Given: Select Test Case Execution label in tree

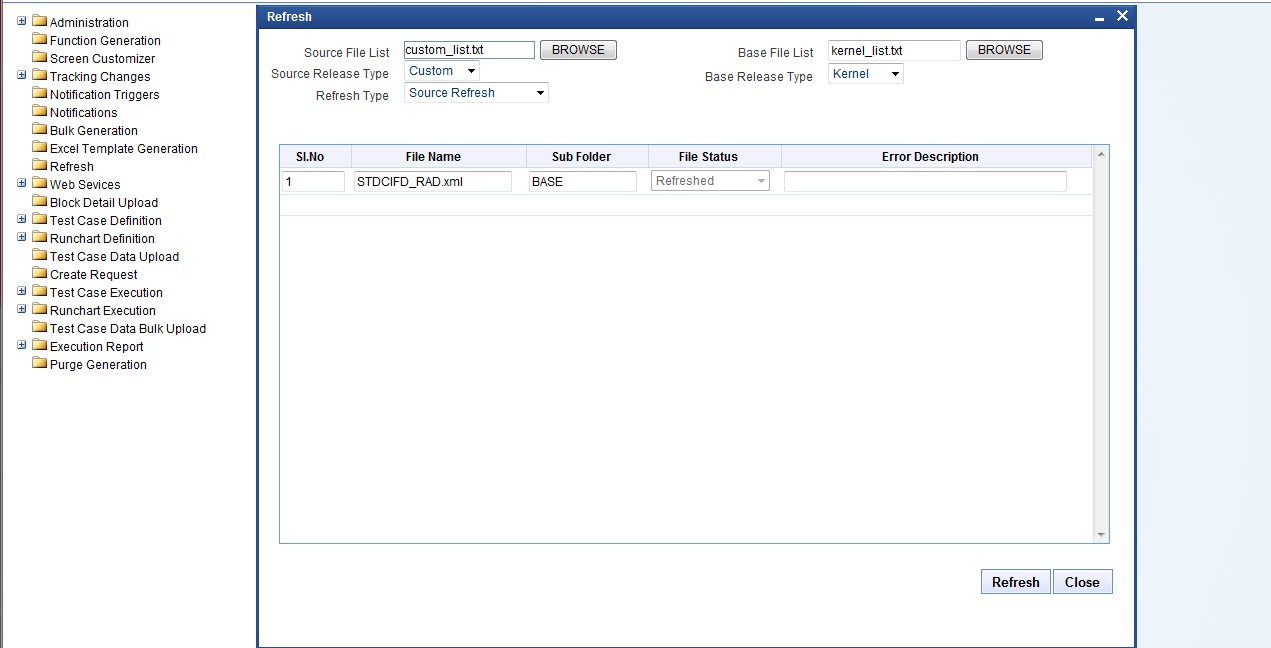Looking at the screenshot, I should coord(106,292).
